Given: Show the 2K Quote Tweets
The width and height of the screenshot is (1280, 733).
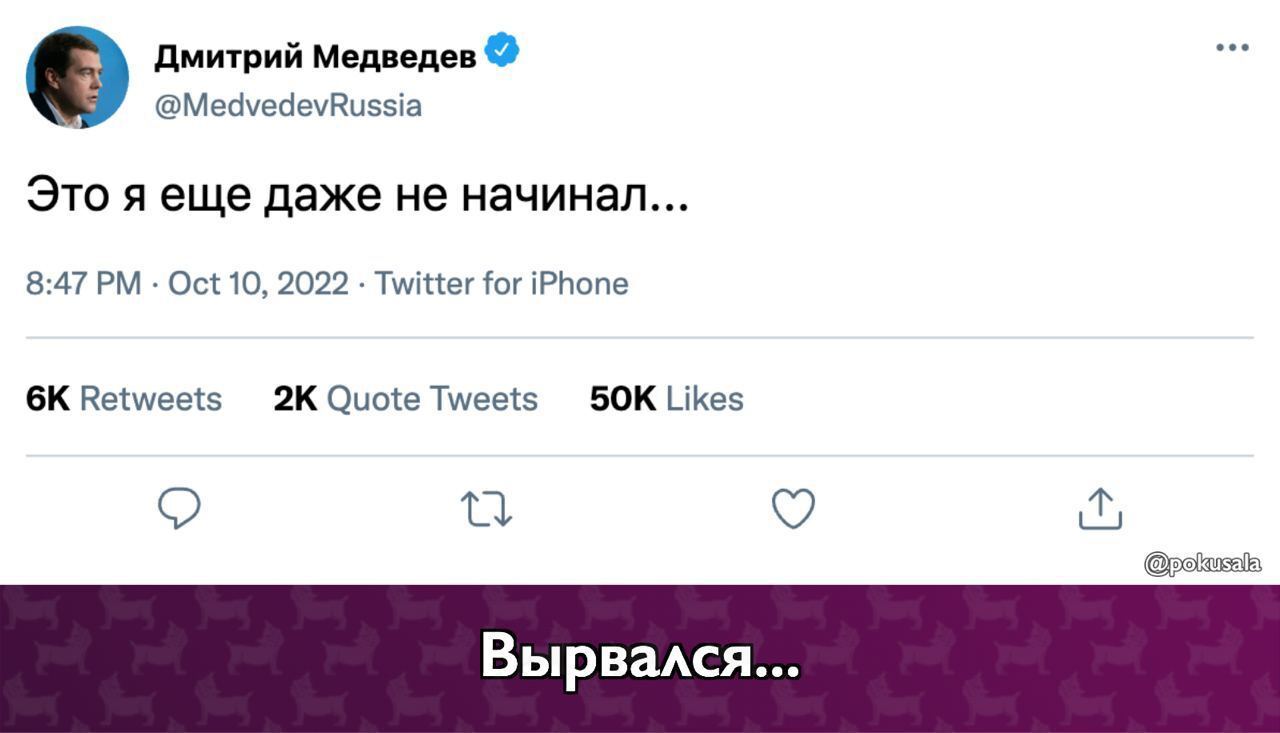Looking at the screenshot, I should (406, 399).
